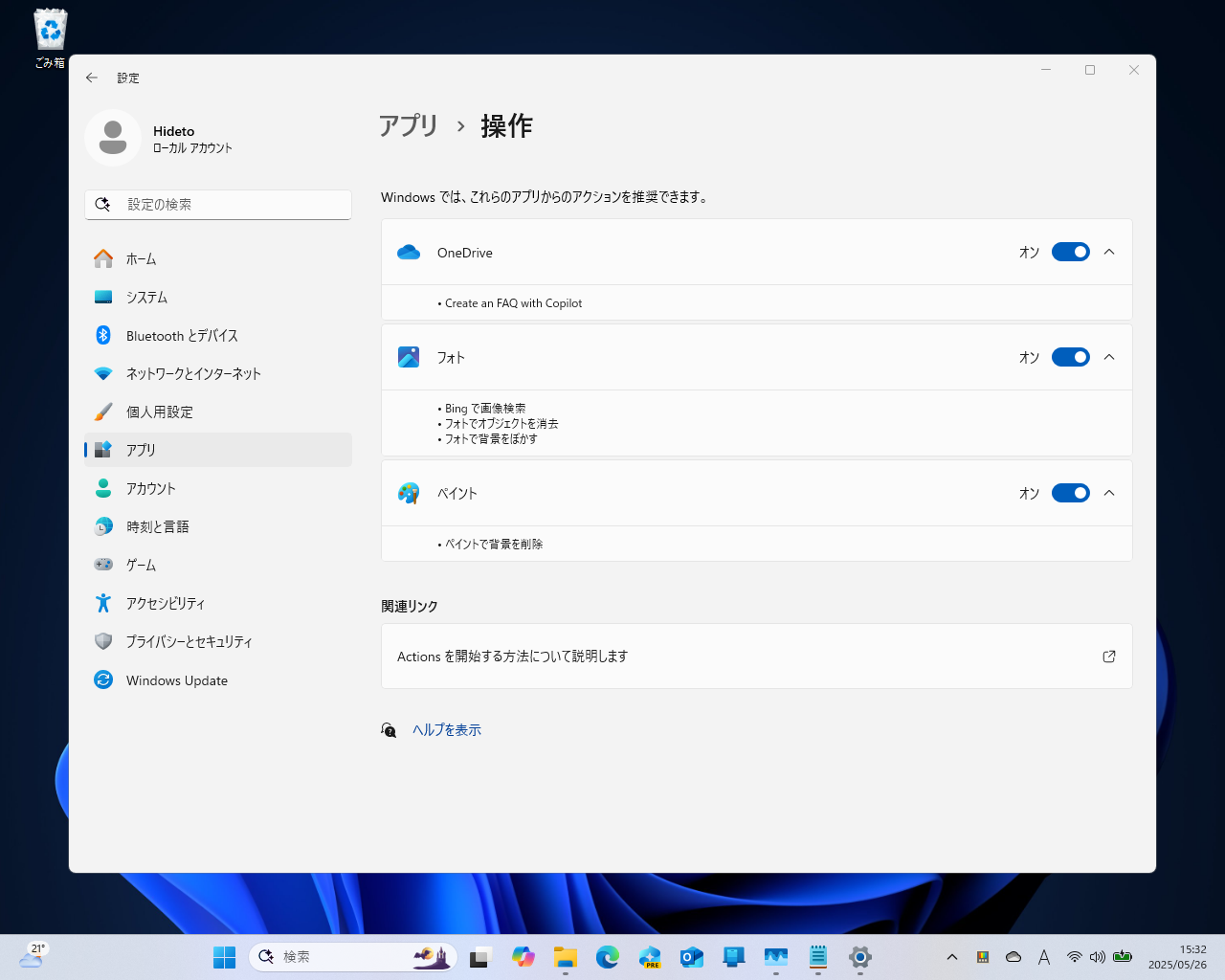Image resolution: width=1225 pixels, height=980 pixels.
Task: Click the フォト app icon
Action: [409, 357]
